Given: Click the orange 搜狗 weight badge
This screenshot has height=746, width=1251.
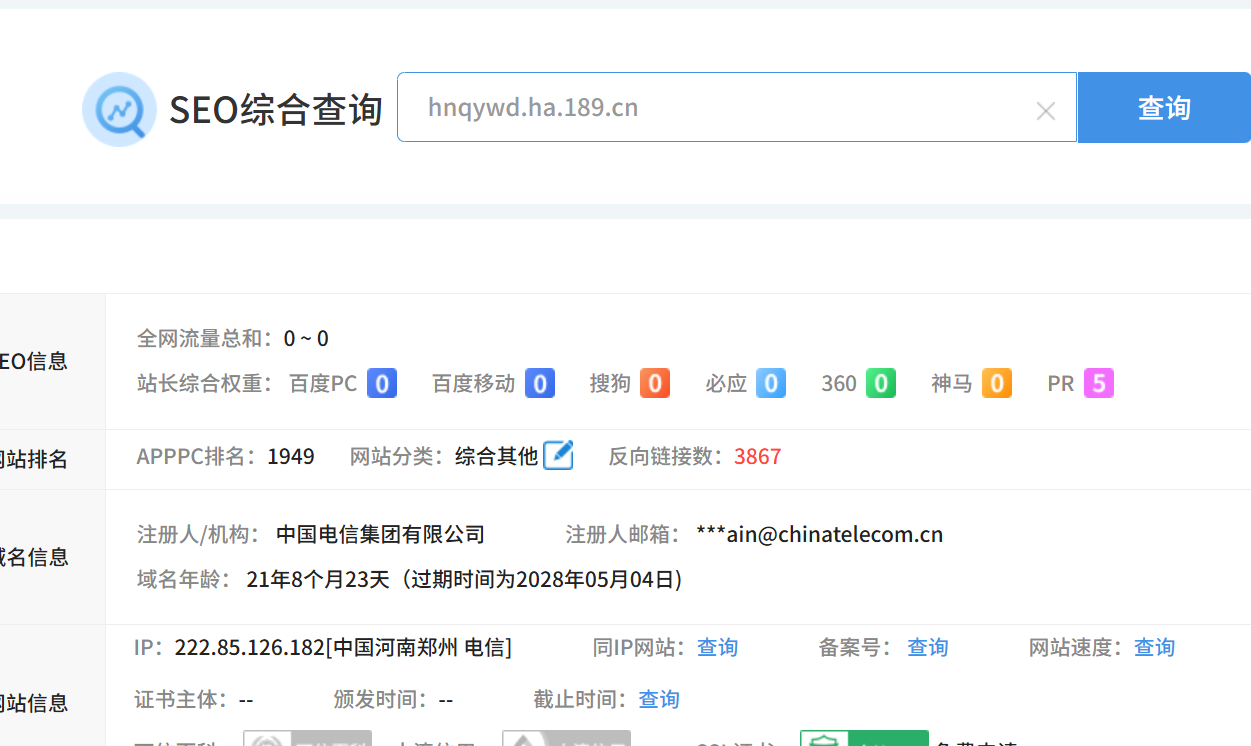Looking at the screenshot, I should pos(655,384).
